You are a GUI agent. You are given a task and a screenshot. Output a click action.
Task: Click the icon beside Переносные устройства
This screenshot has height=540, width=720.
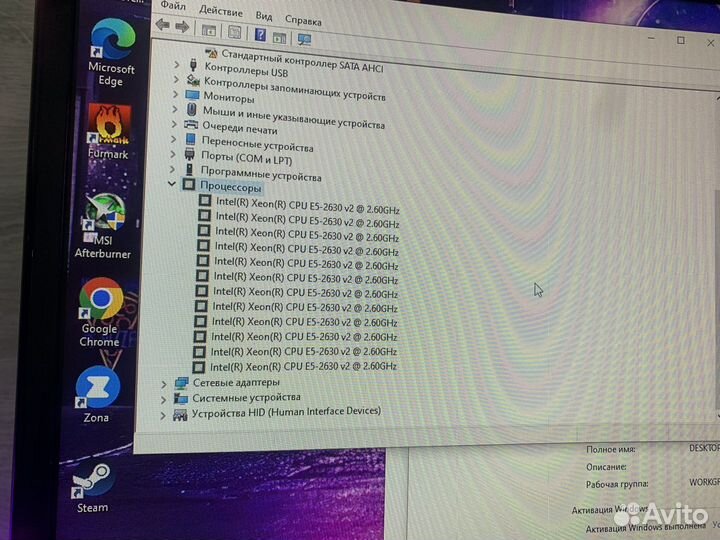(191, 139)
